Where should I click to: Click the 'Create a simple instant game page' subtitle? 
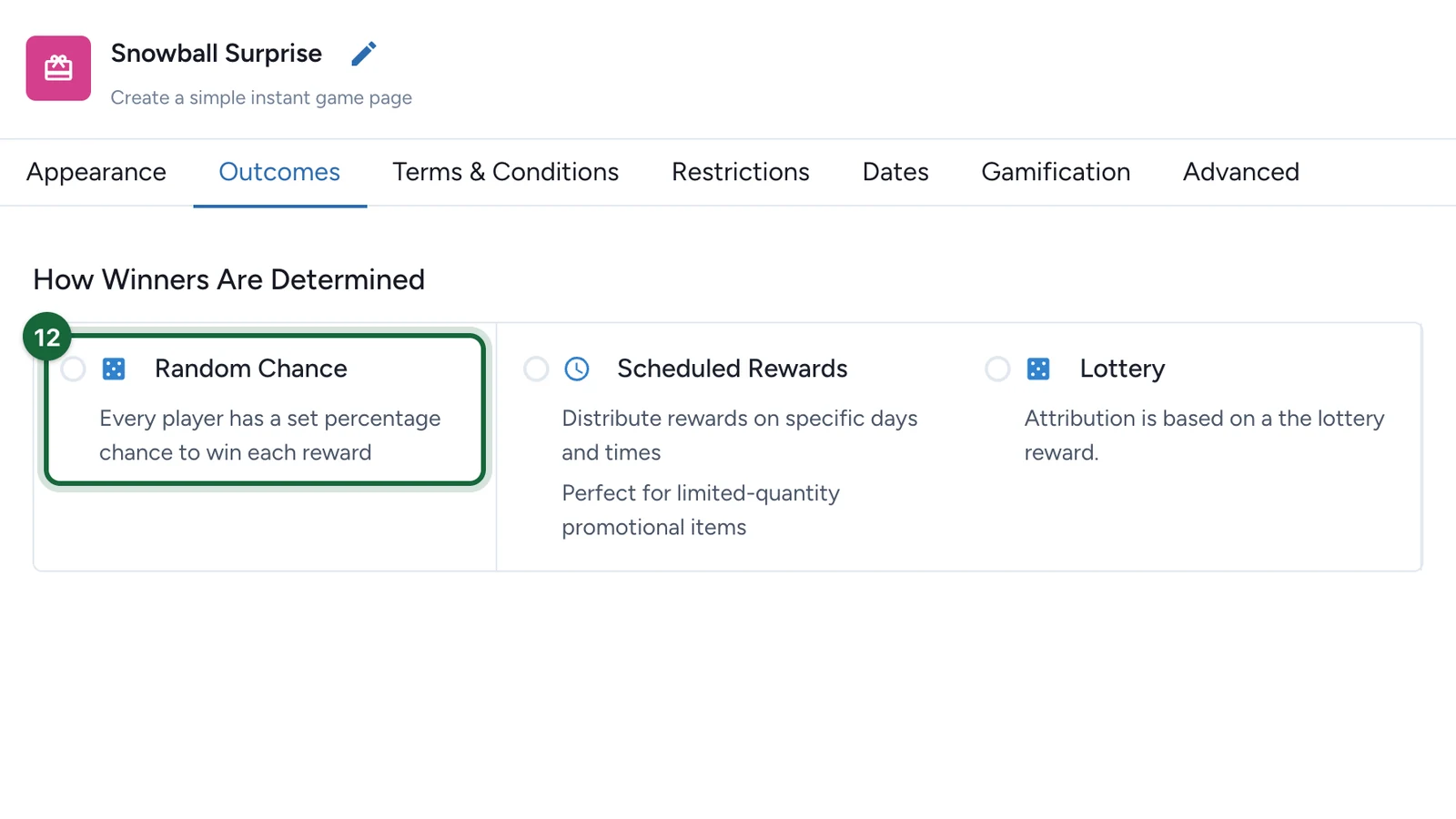[261, 97]
